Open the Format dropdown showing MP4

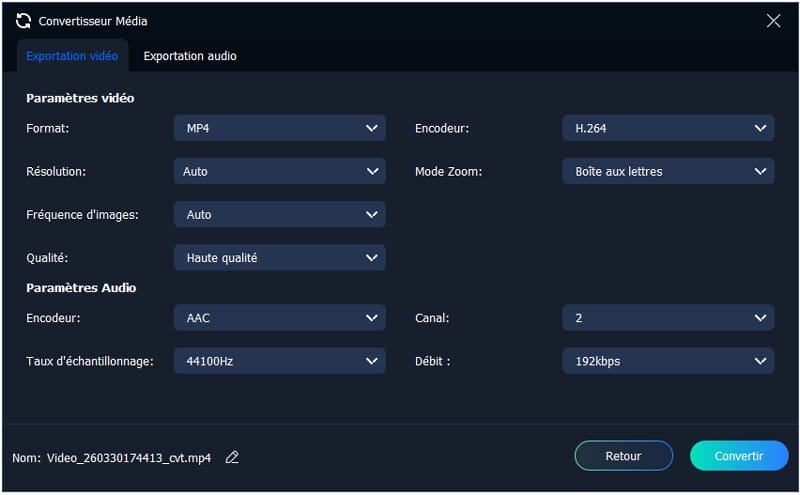click(x=279, y=128)
